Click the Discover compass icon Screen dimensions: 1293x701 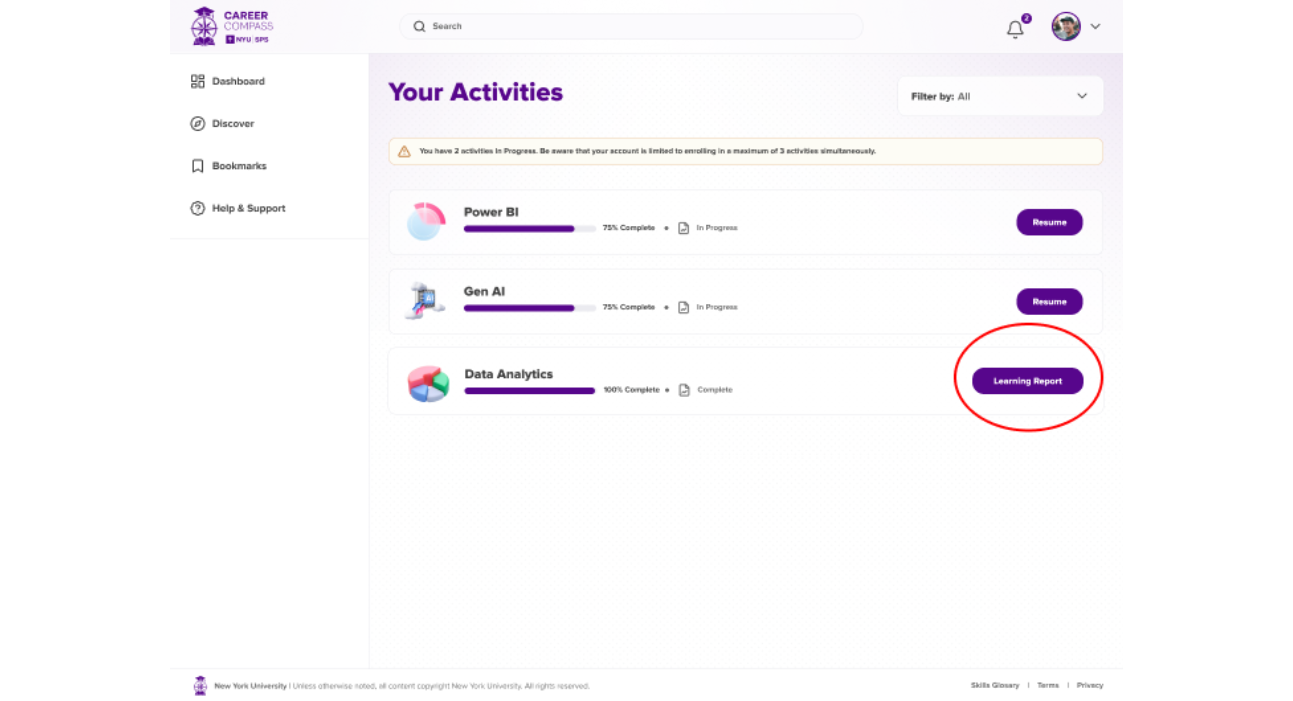pyautogui.click(x=198, y=124)
